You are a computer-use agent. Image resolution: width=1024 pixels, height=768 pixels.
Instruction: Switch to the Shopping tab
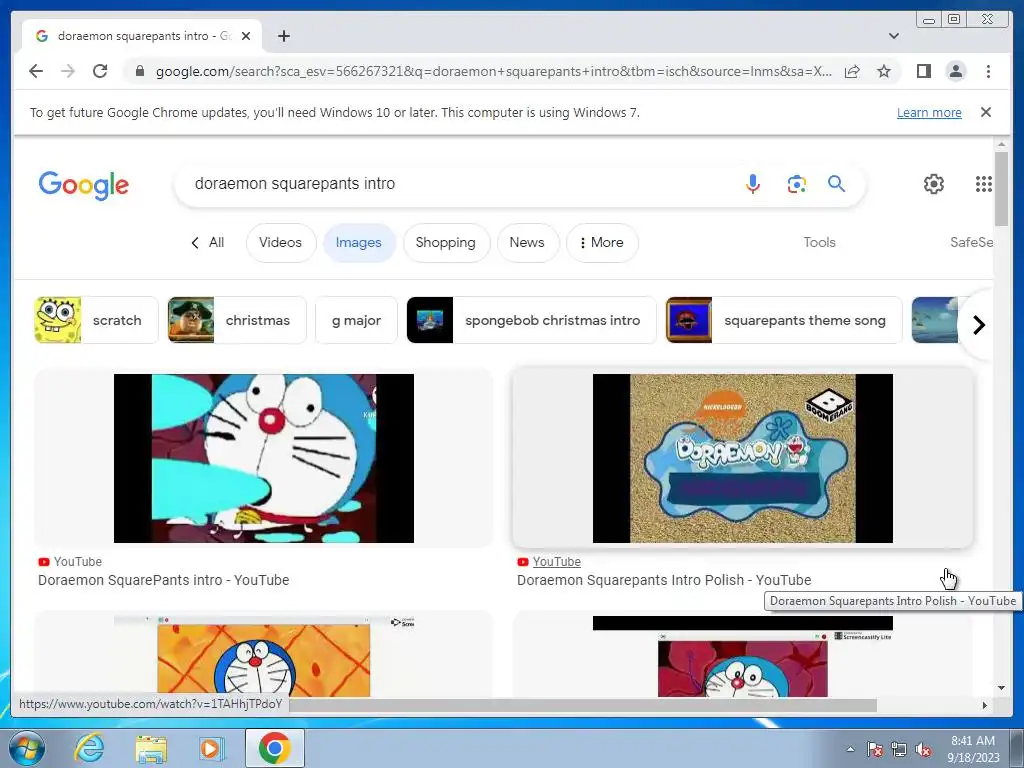(445, 242)
